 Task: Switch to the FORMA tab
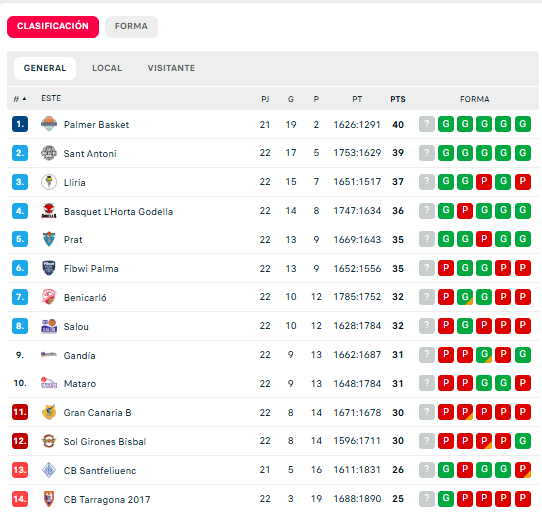click(131, 26)
